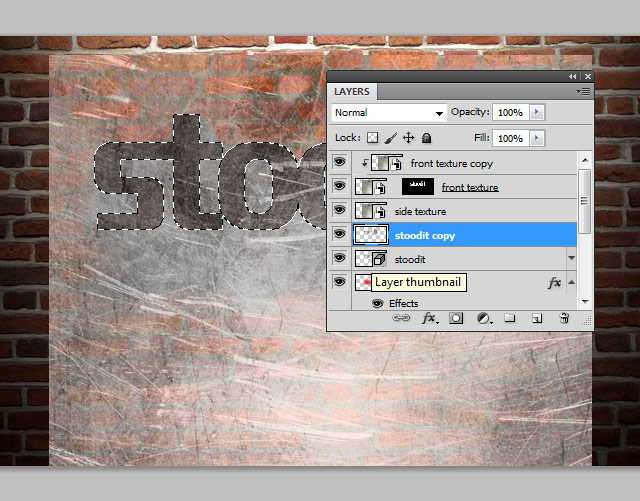Click layers scrollbar up arrow
Image resolution: width=640 pixels, height=501 pixels.
[585, 160]
